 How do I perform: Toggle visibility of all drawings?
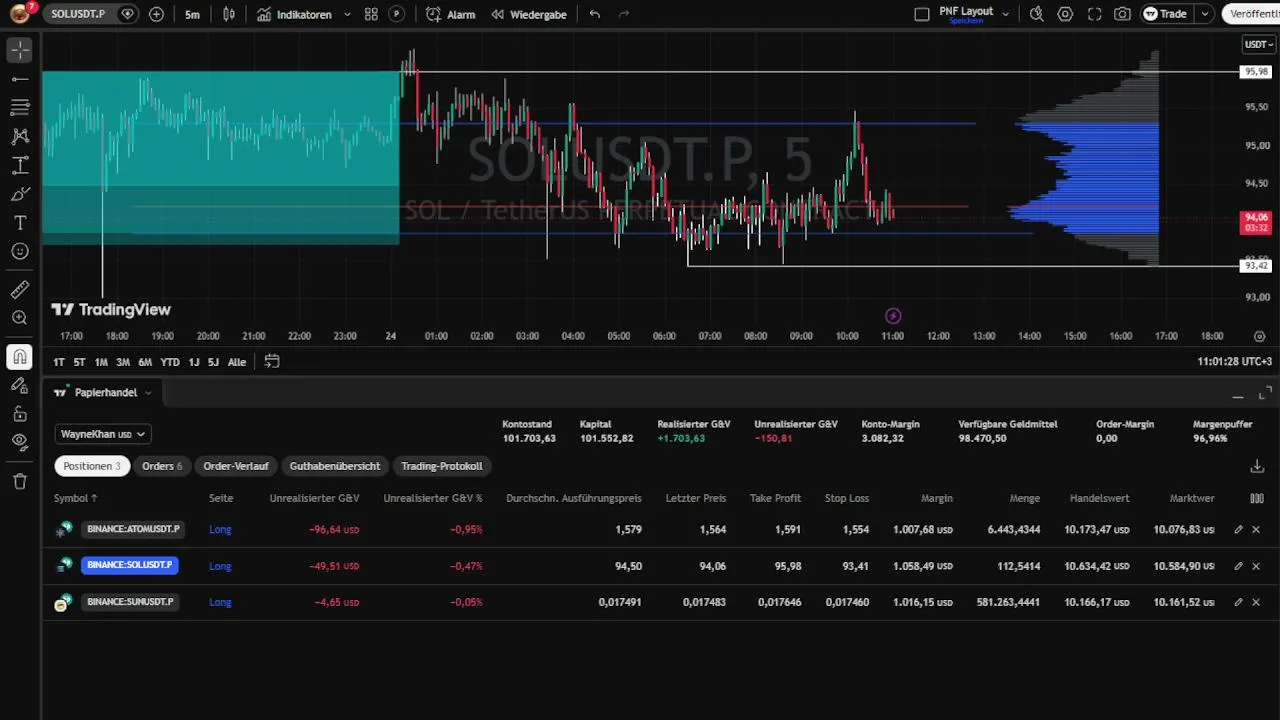20,441
